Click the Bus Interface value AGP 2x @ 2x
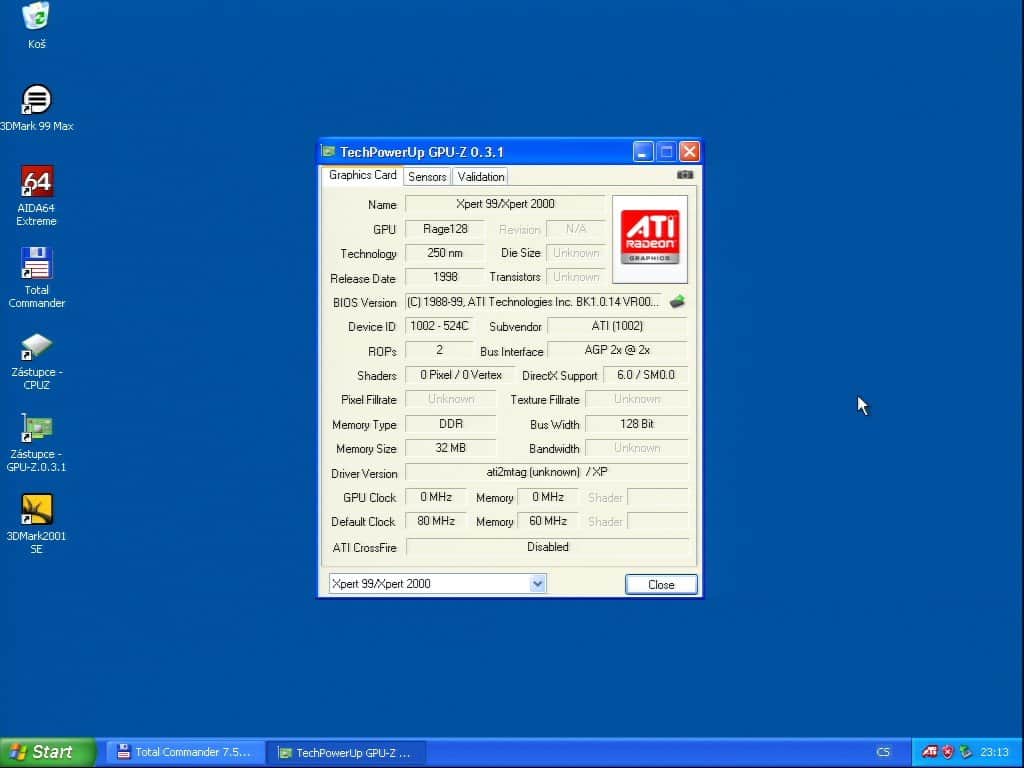 coord(617,350)
